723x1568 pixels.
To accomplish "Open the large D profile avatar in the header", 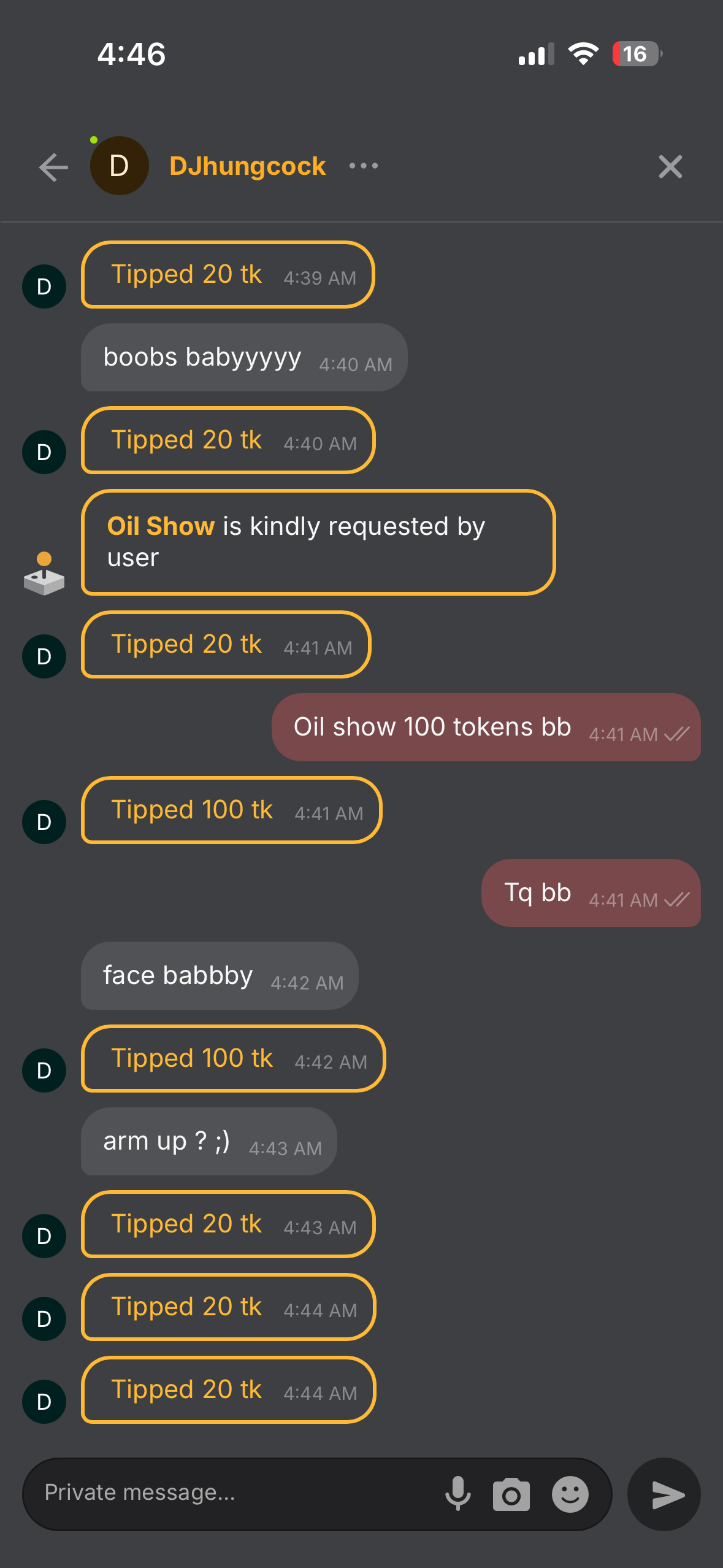I will pyautogui.click(x=120, y=166).
